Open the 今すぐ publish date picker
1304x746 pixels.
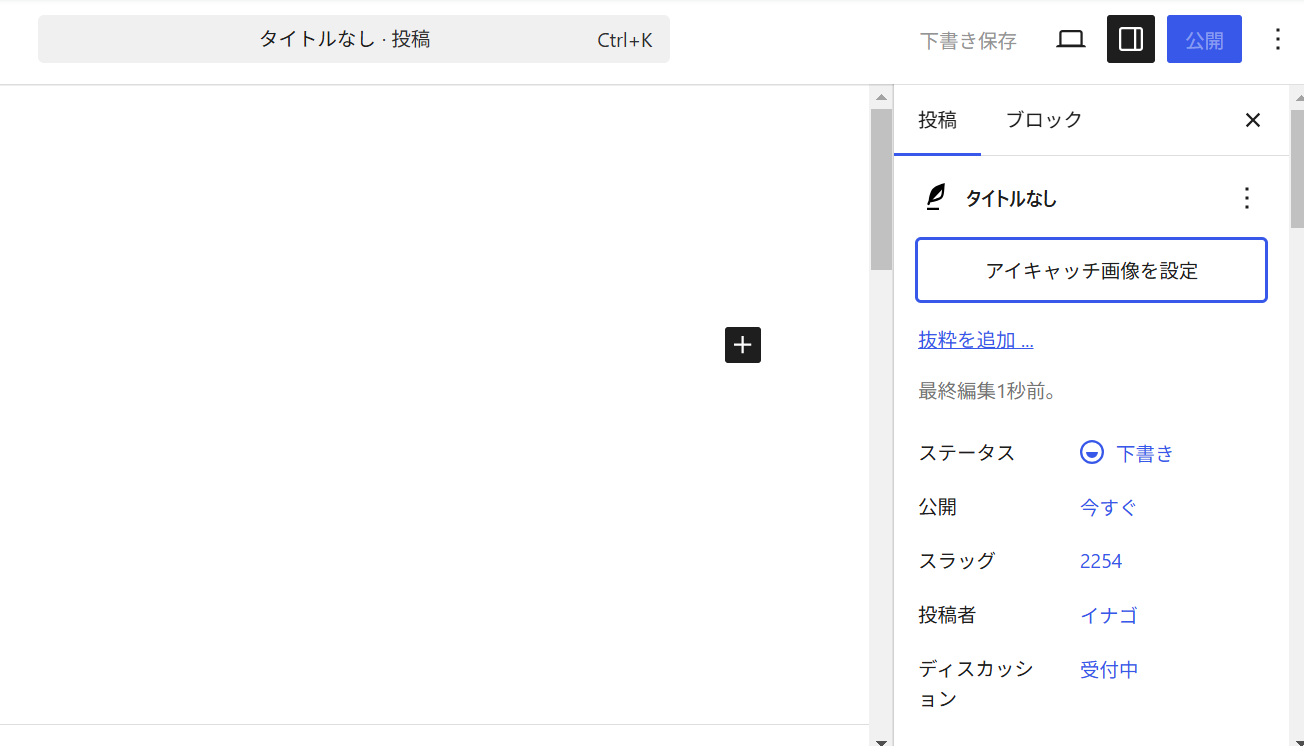[1108, 507]
